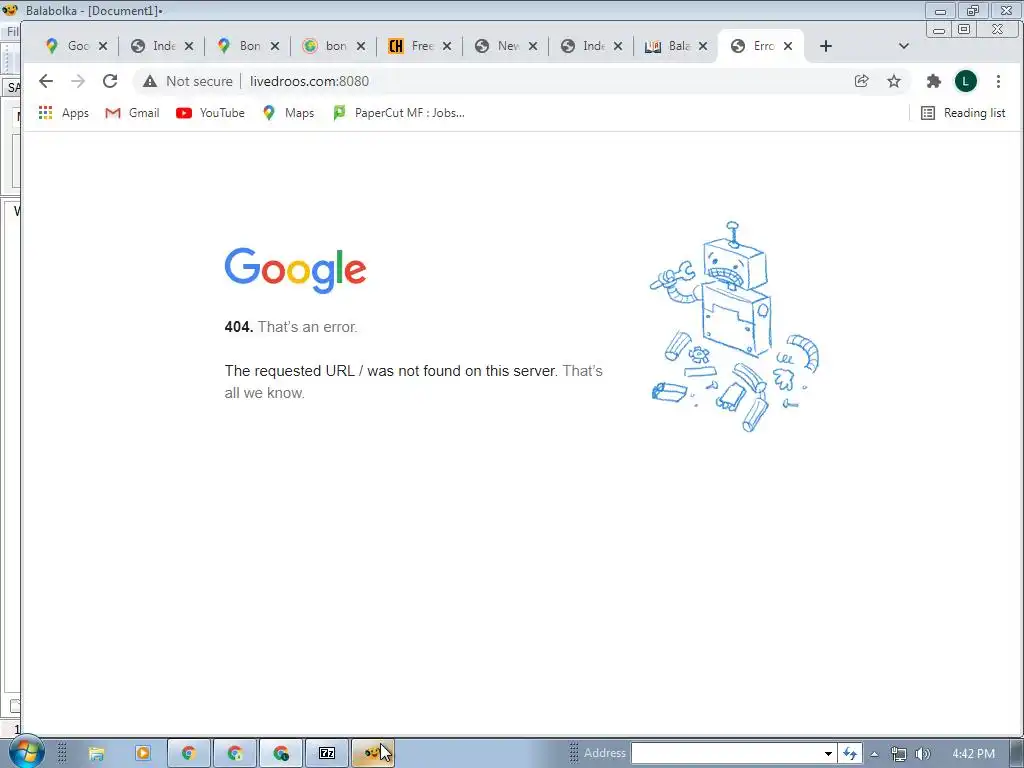Go back with the browser back arrow
This screenshot has width=1024, height=768.
pyautogui.click(x=46, y=81)
